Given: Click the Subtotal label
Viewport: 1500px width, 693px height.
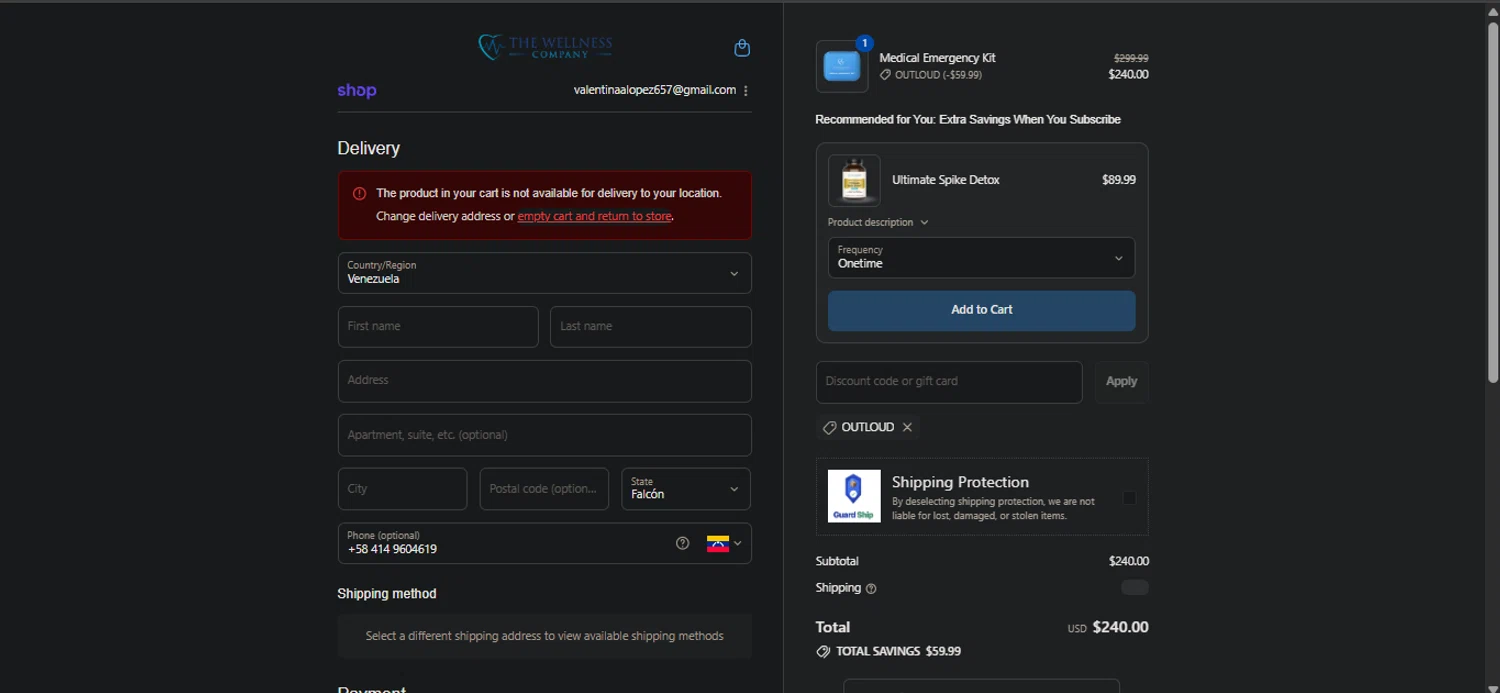Looking at the screenshot, I should 837,561.
